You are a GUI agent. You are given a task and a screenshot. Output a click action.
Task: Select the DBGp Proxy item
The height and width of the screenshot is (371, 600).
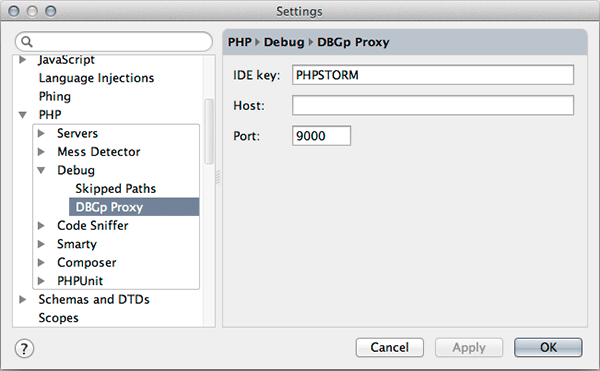tap(134, 207)
